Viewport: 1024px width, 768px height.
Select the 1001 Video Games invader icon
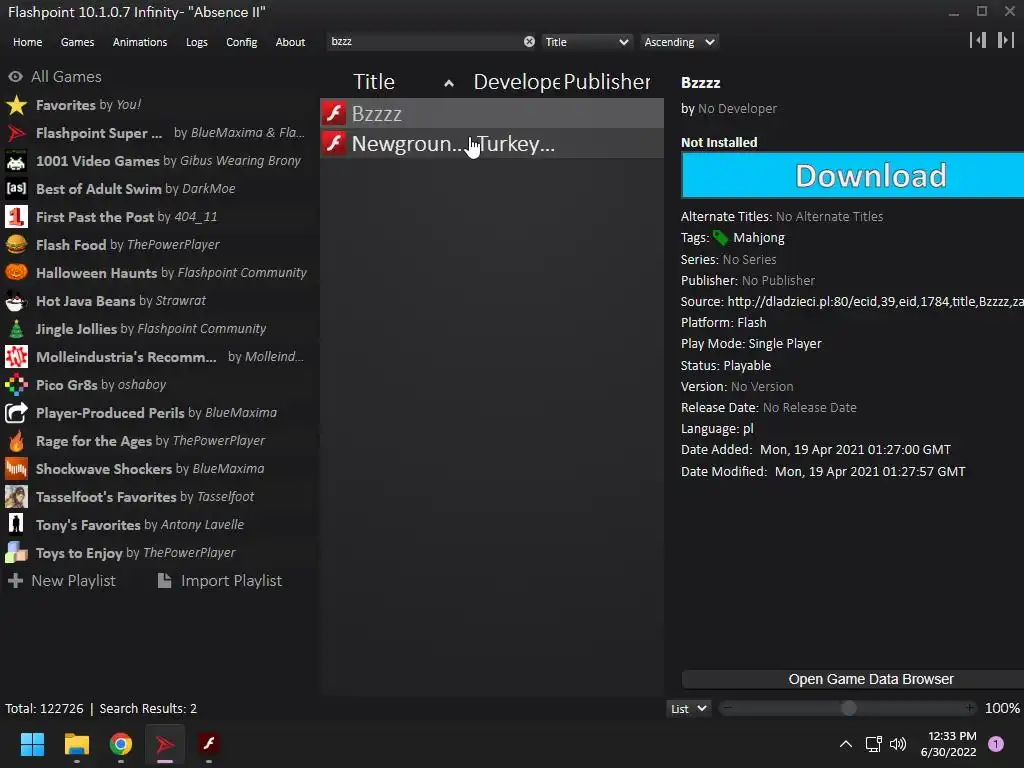click(x=16, y=161)
